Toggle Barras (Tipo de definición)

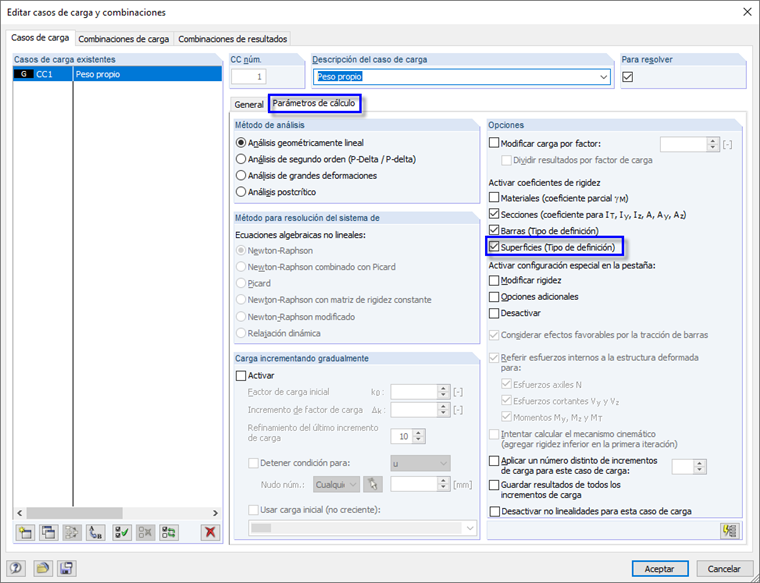click(x=494, y=230)
